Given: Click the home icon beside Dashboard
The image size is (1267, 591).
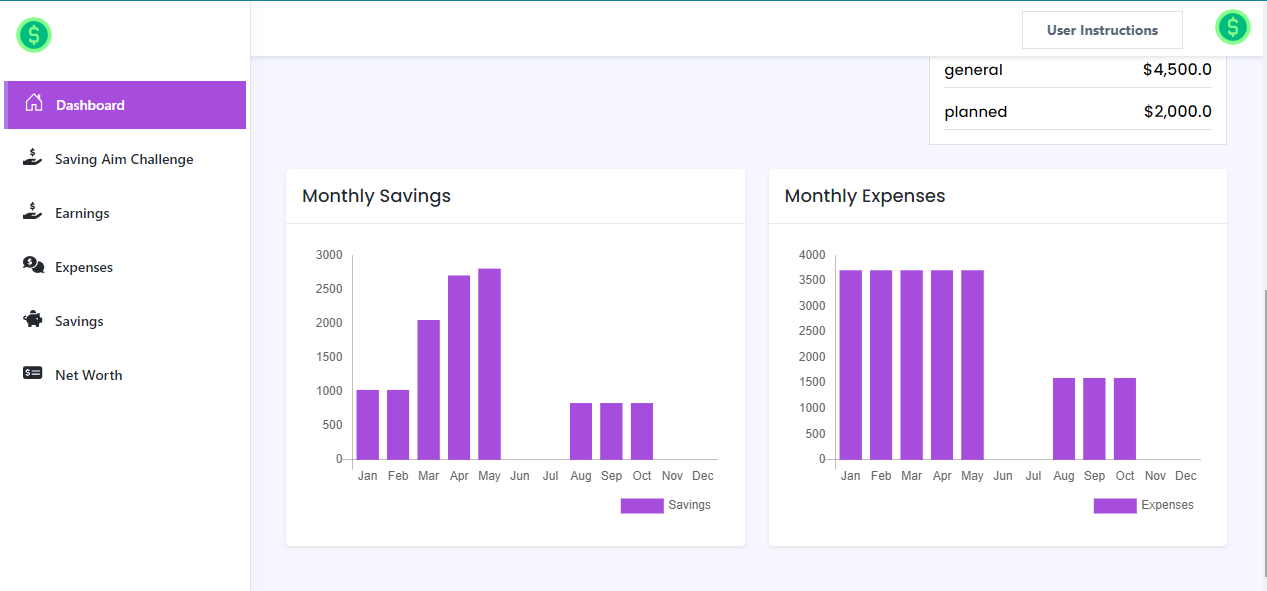Looking at the screenshot, I should pyautogui.click(x=34, y=103).
